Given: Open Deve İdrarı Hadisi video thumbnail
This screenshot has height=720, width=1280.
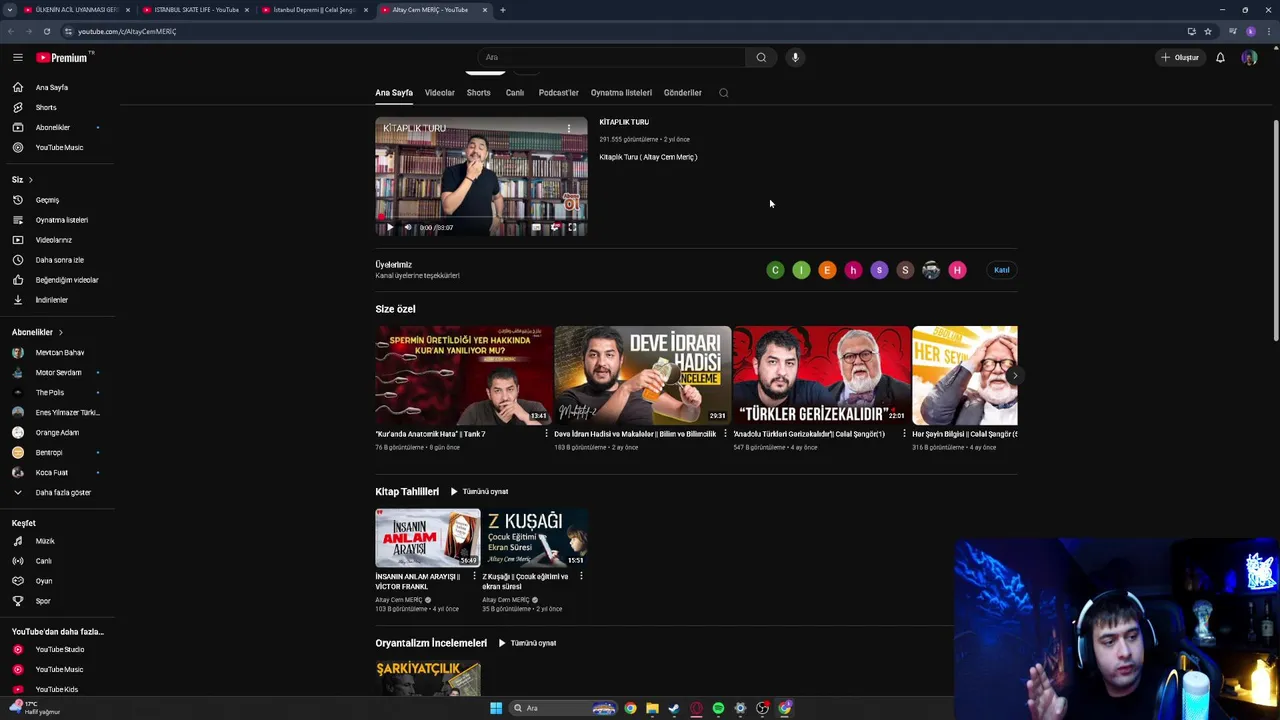Looking at the screenshot, I should click(642, 376).
